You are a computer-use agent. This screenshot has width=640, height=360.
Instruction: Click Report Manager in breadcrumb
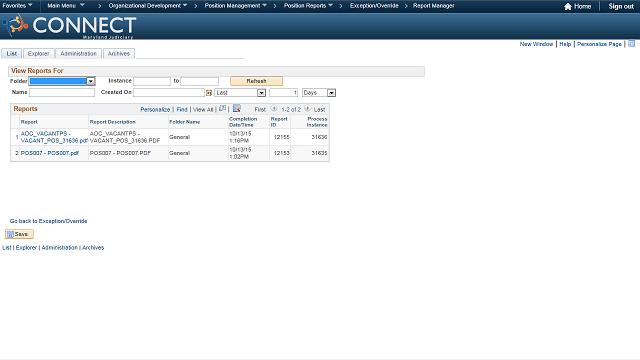433,6
